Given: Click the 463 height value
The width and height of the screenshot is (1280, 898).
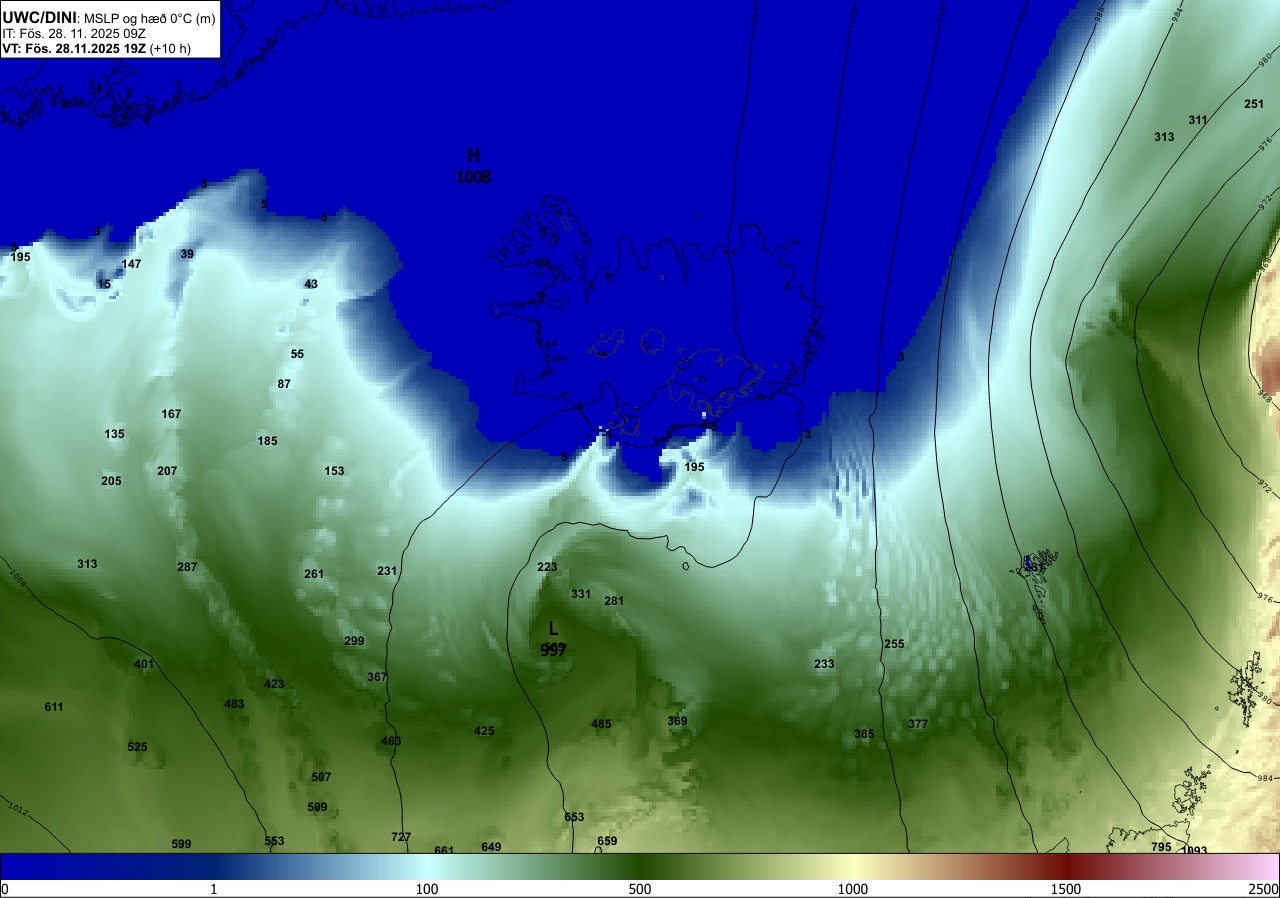Looking at the screenshot, I should pyautogui.click(x=391, y=741).
